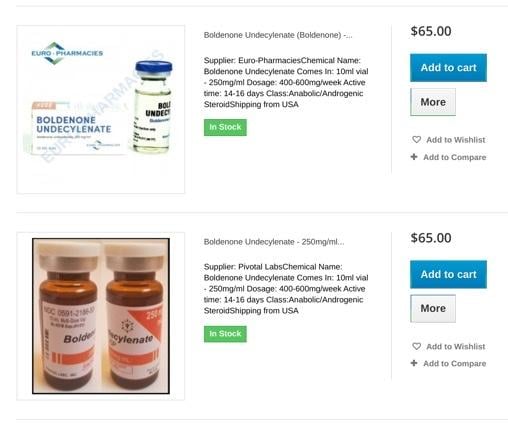The width and height of the screenshot is (508, 430).
Task: Open More details for Euro-Pharmacies product
Action: coord(433,102)
